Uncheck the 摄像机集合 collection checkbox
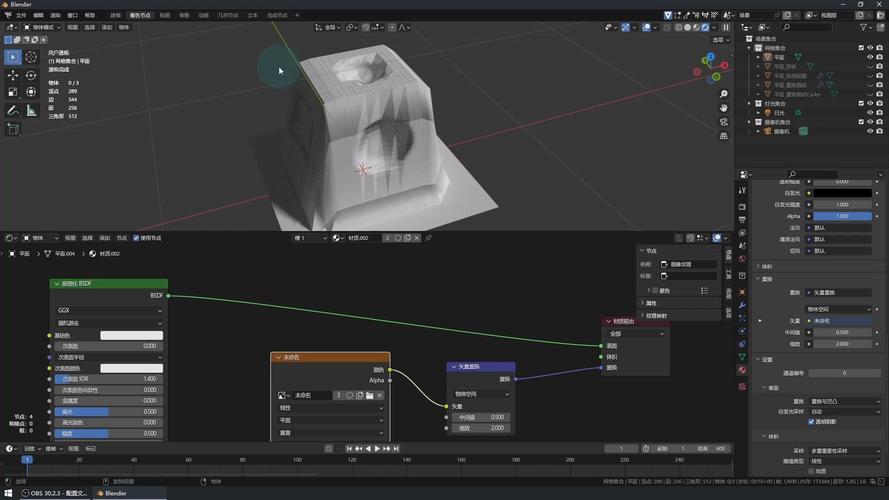This screenshot has width=889, height=500. (861, 122)
